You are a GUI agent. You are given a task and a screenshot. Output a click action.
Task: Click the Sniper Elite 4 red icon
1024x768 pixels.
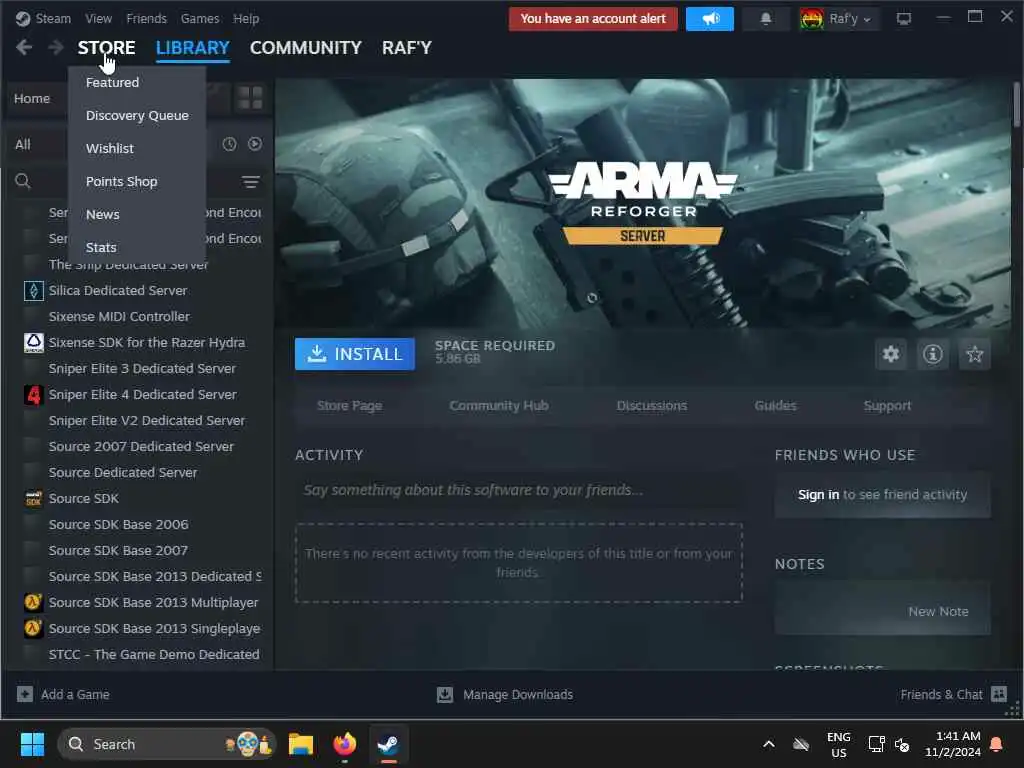coord(33,394)
